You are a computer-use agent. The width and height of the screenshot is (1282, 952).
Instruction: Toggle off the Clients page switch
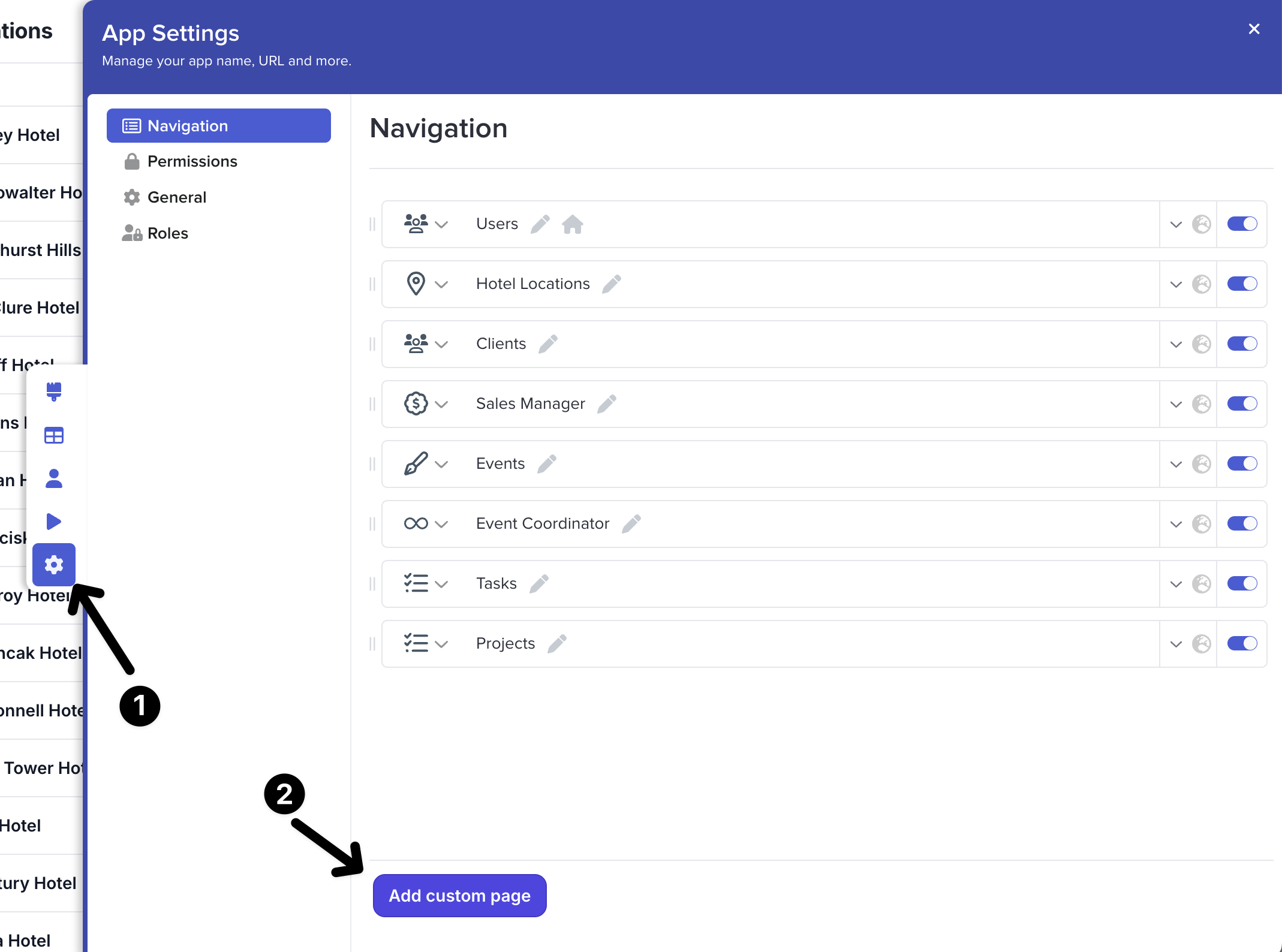tap(1242, 344)
